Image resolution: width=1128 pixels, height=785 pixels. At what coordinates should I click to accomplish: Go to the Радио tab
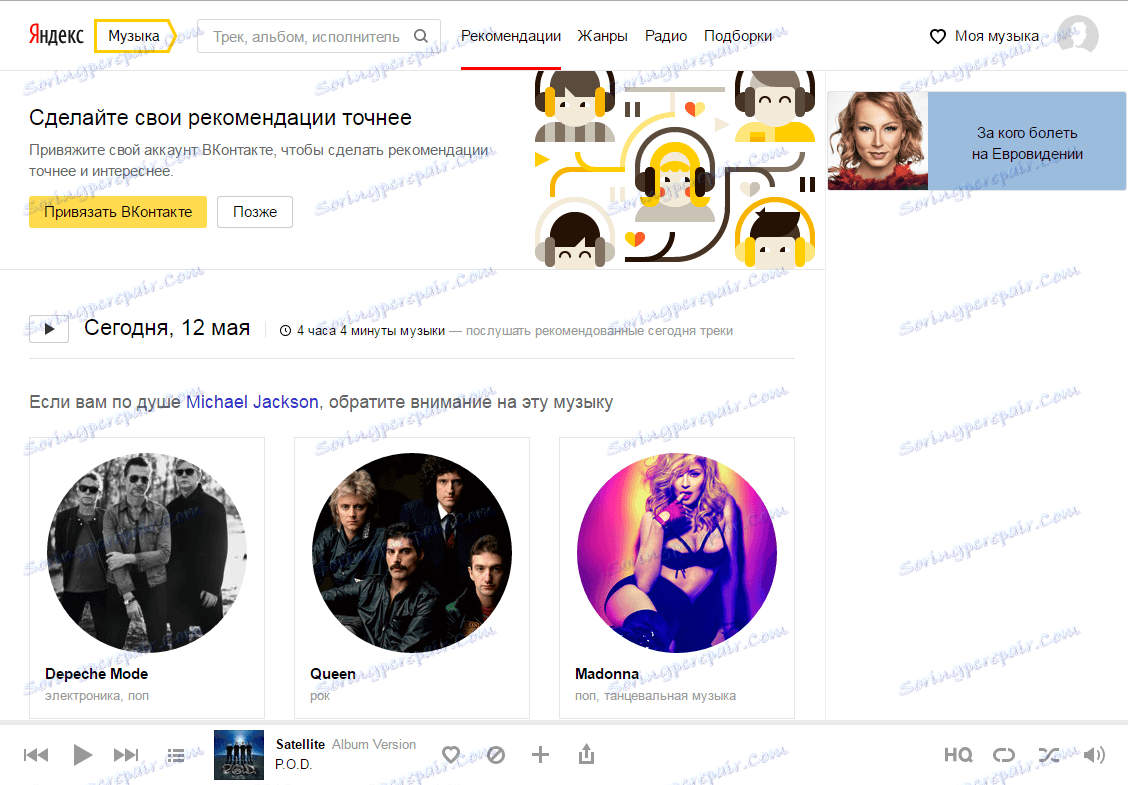point(665,36)
